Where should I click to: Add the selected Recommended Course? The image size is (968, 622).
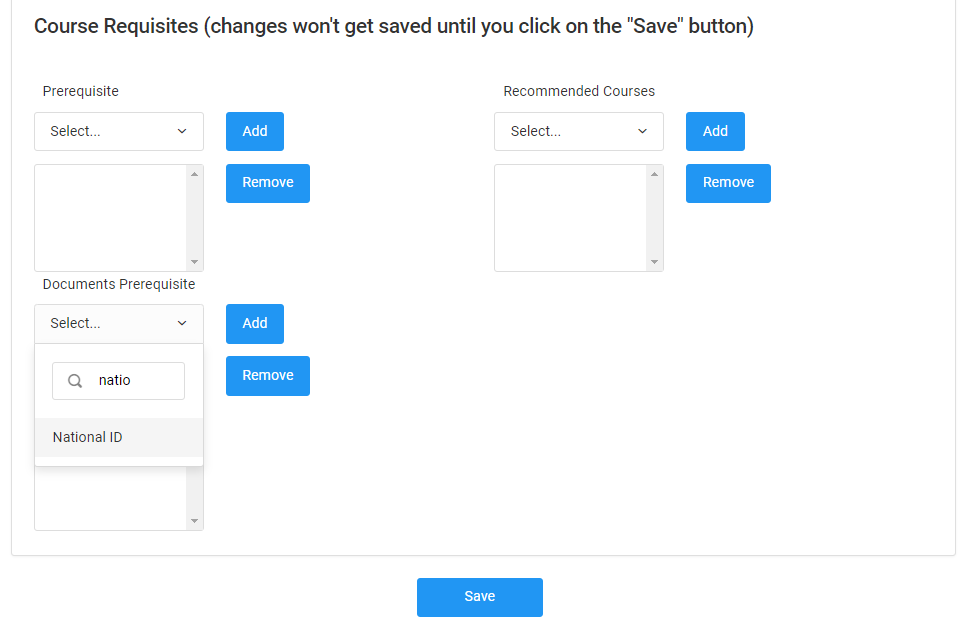(715, 132)
